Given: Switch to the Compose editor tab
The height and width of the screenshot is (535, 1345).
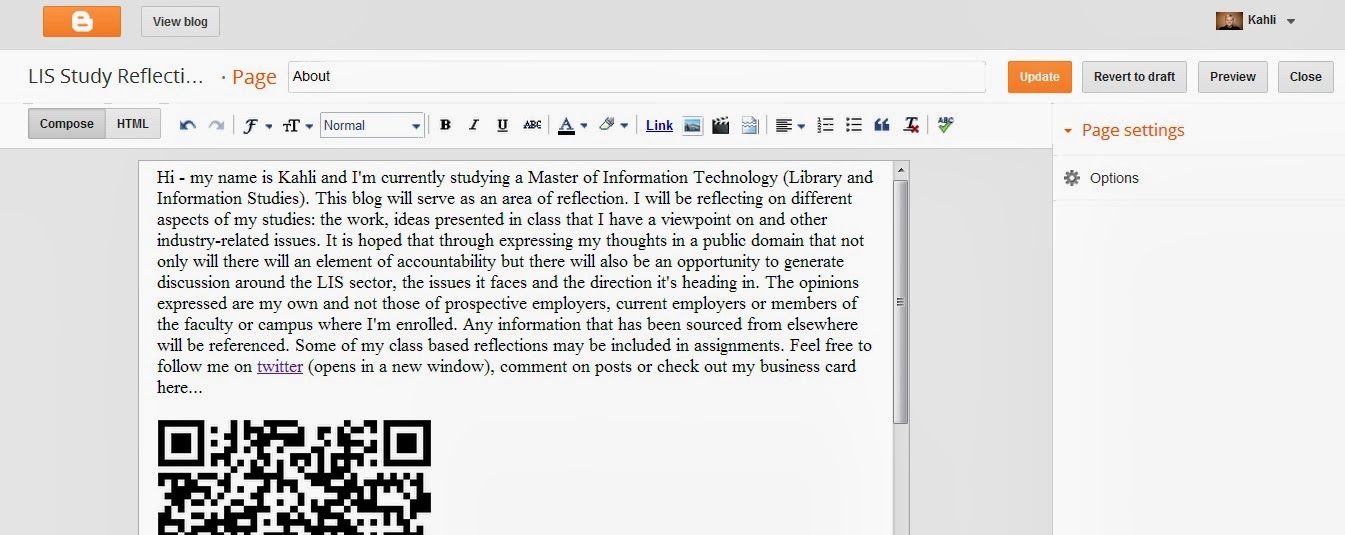Looking at the screenshot, I should [x=67, y=124].
